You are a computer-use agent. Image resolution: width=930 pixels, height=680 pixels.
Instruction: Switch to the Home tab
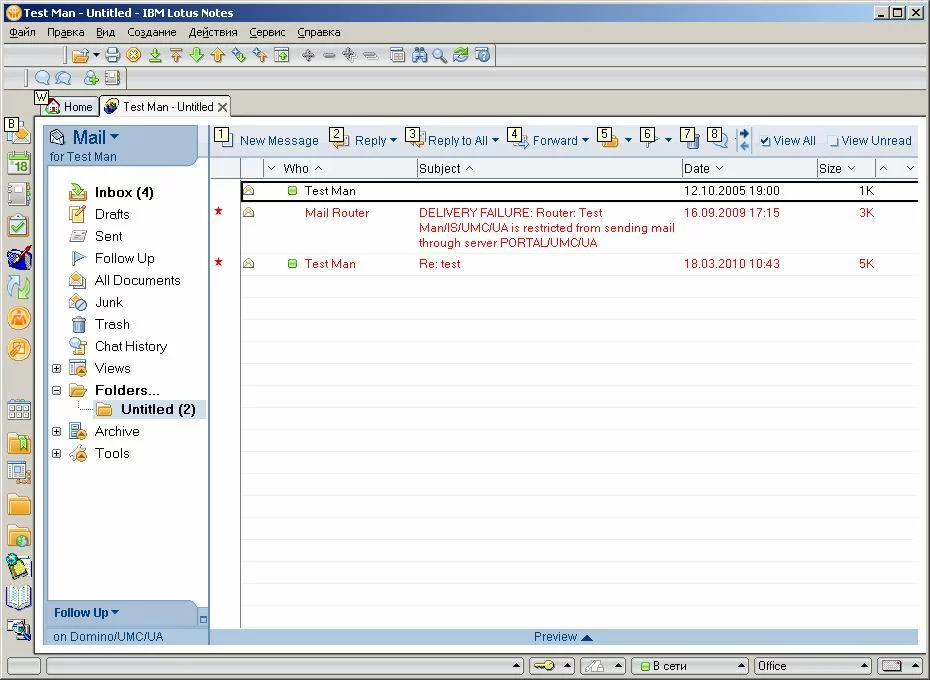click(70, 107)
